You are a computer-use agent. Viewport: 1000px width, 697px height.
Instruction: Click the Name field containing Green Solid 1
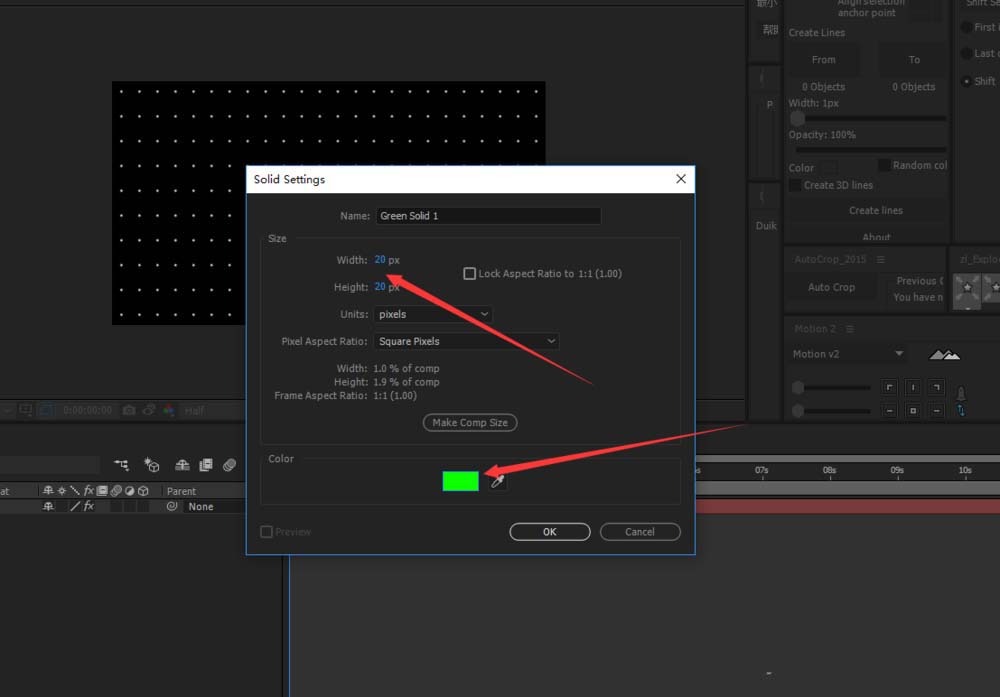coord(487,216)
